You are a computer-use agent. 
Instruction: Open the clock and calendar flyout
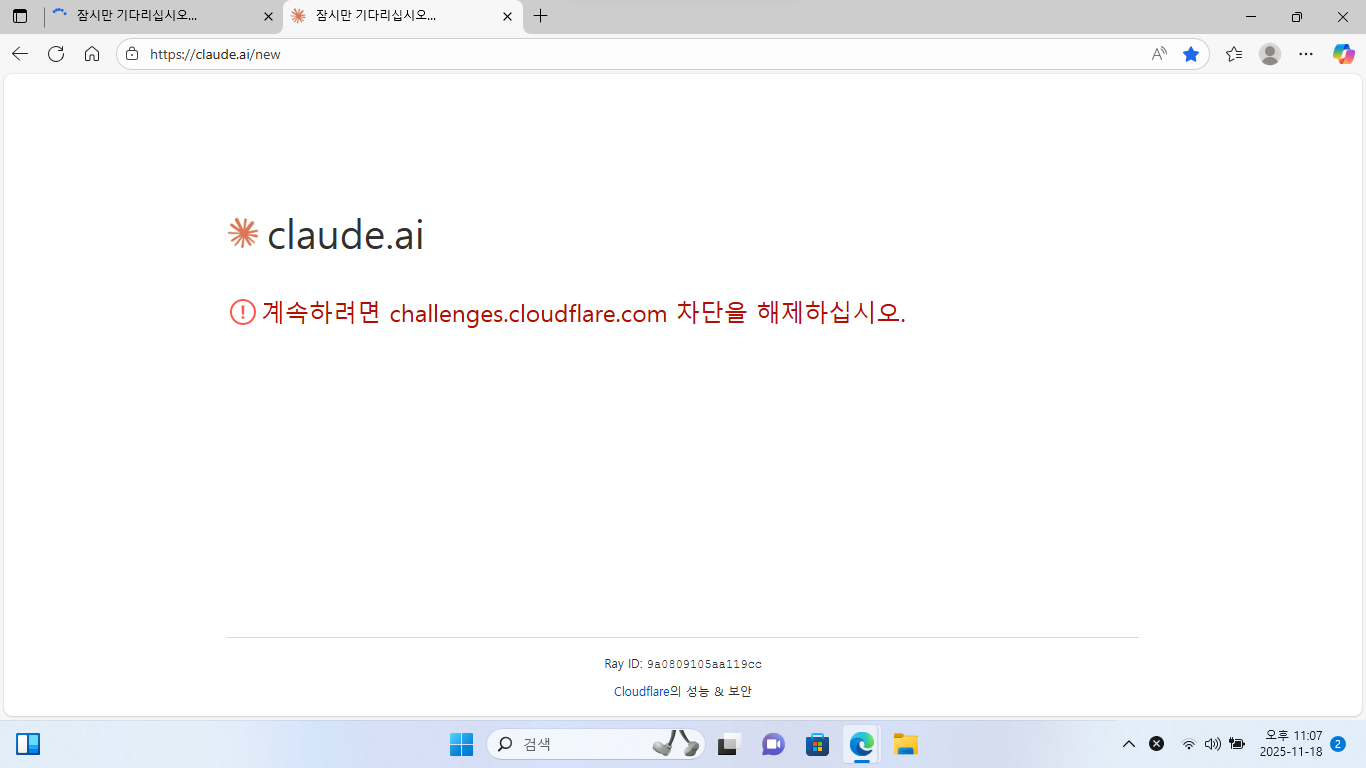point(1290,744)
